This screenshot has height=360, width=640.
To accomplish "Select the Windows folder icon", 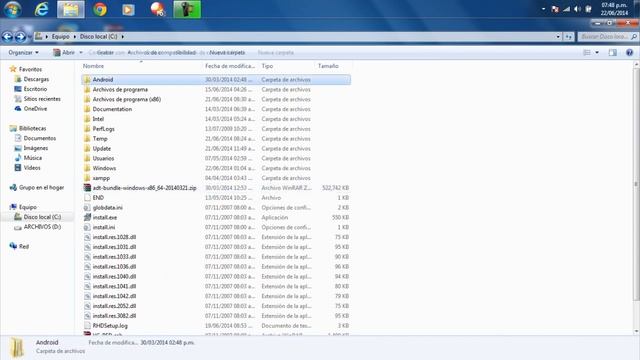I will pos(87,168).
